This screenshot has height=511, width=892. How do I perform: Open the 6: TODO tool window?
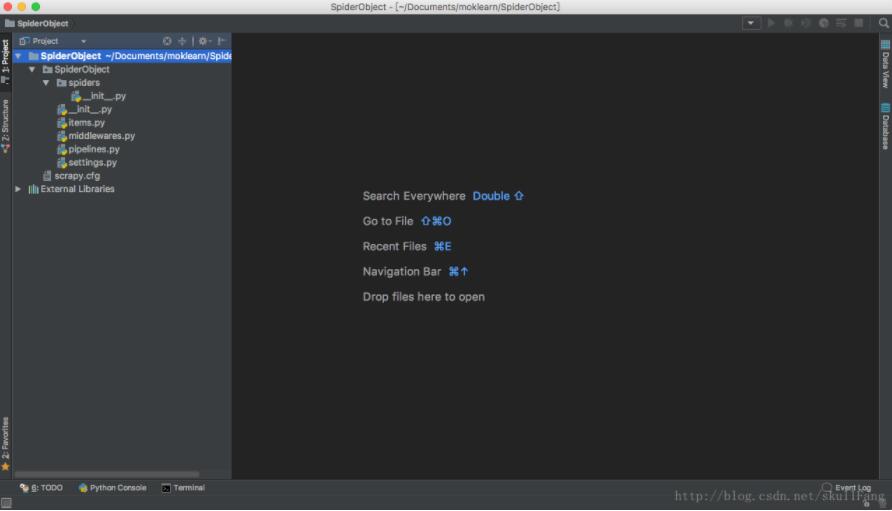coord(41,488)
